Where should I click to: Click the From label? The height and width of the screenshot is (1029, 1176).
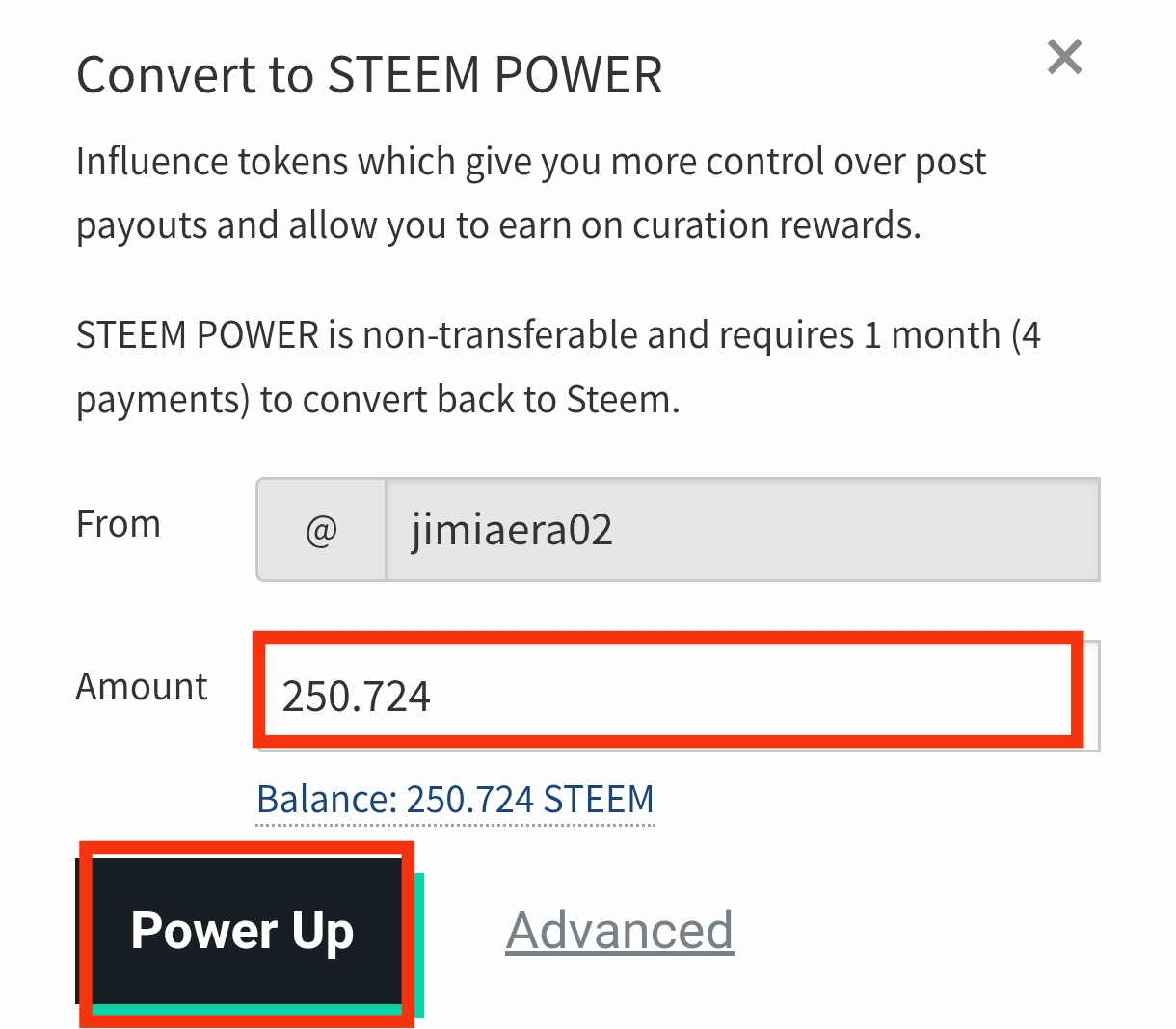[118, 525]
